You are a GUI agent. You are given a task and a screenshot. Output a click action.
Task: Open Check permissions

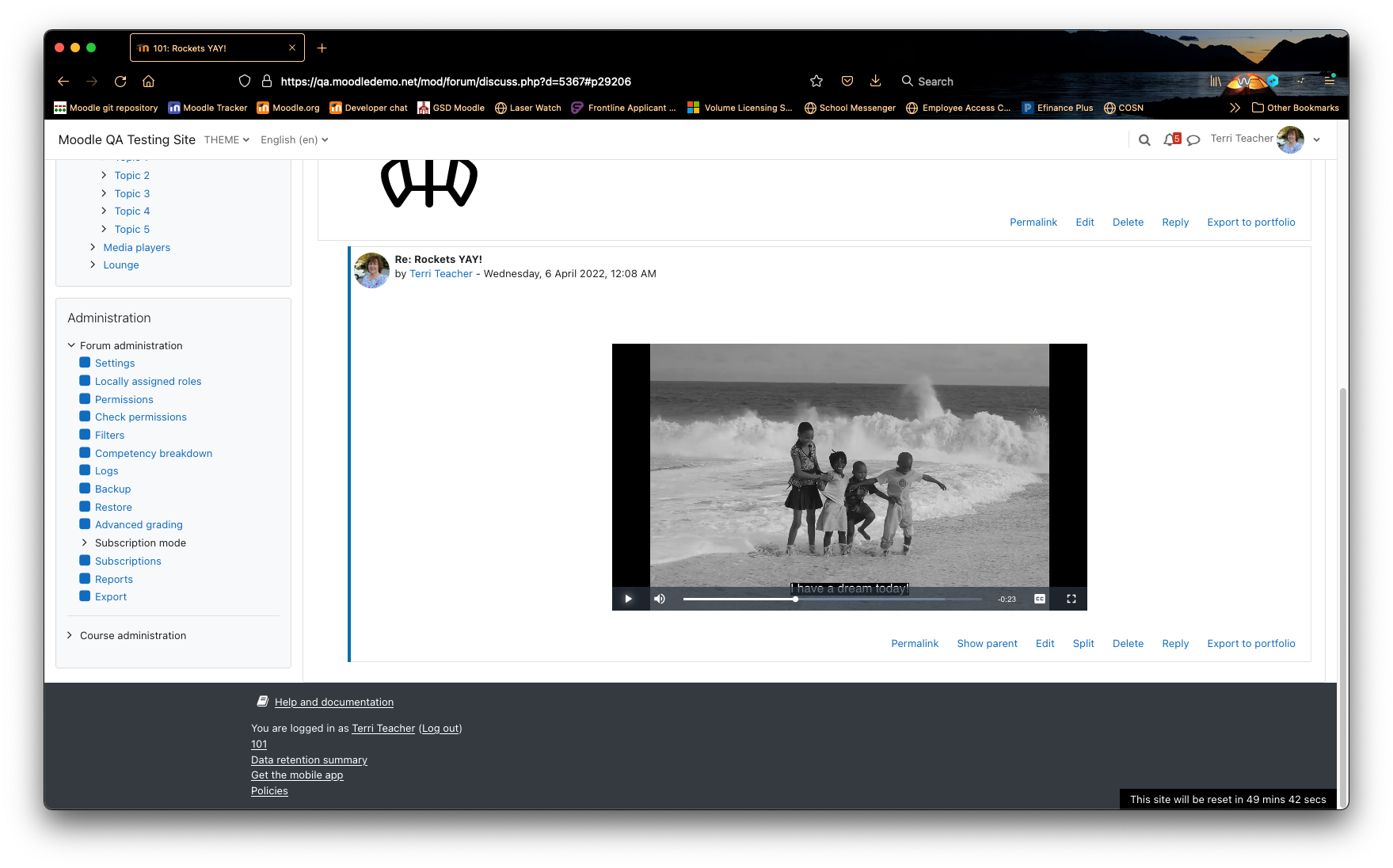coord(141,417)
